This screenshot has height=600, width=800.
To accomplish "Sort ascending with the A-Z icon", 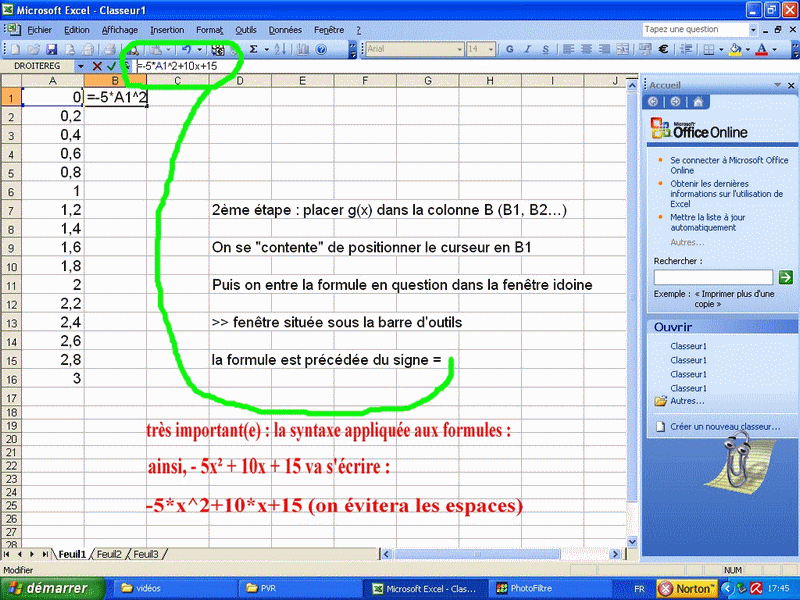I will (280, 49).
